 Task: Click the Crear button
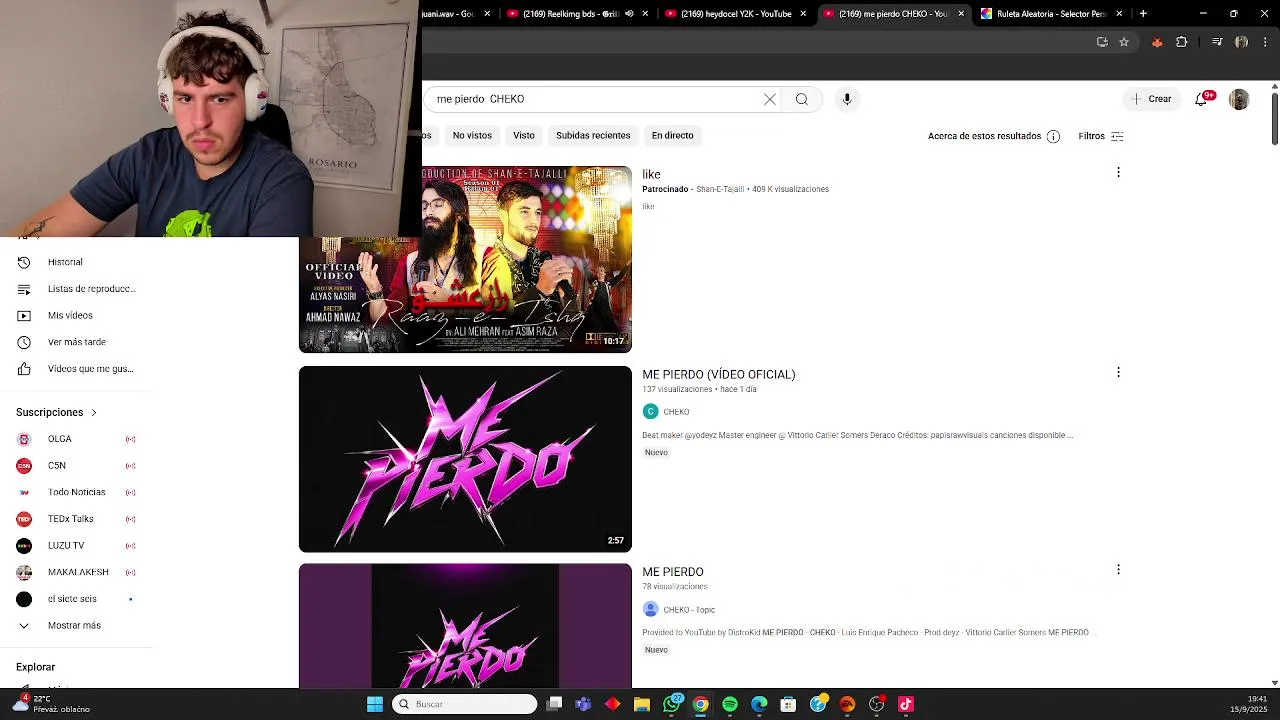tap(1152, 99)
